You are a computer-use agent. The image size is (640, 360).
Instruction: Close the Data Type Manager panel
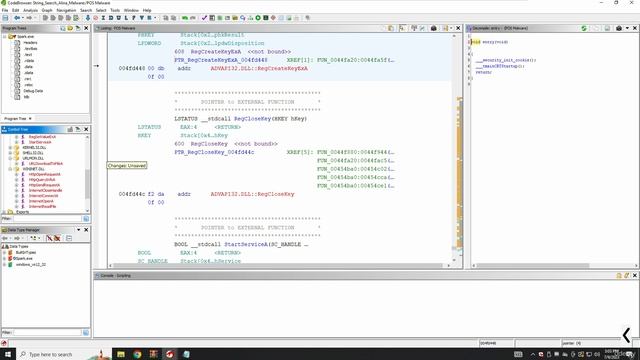(86, 230)
